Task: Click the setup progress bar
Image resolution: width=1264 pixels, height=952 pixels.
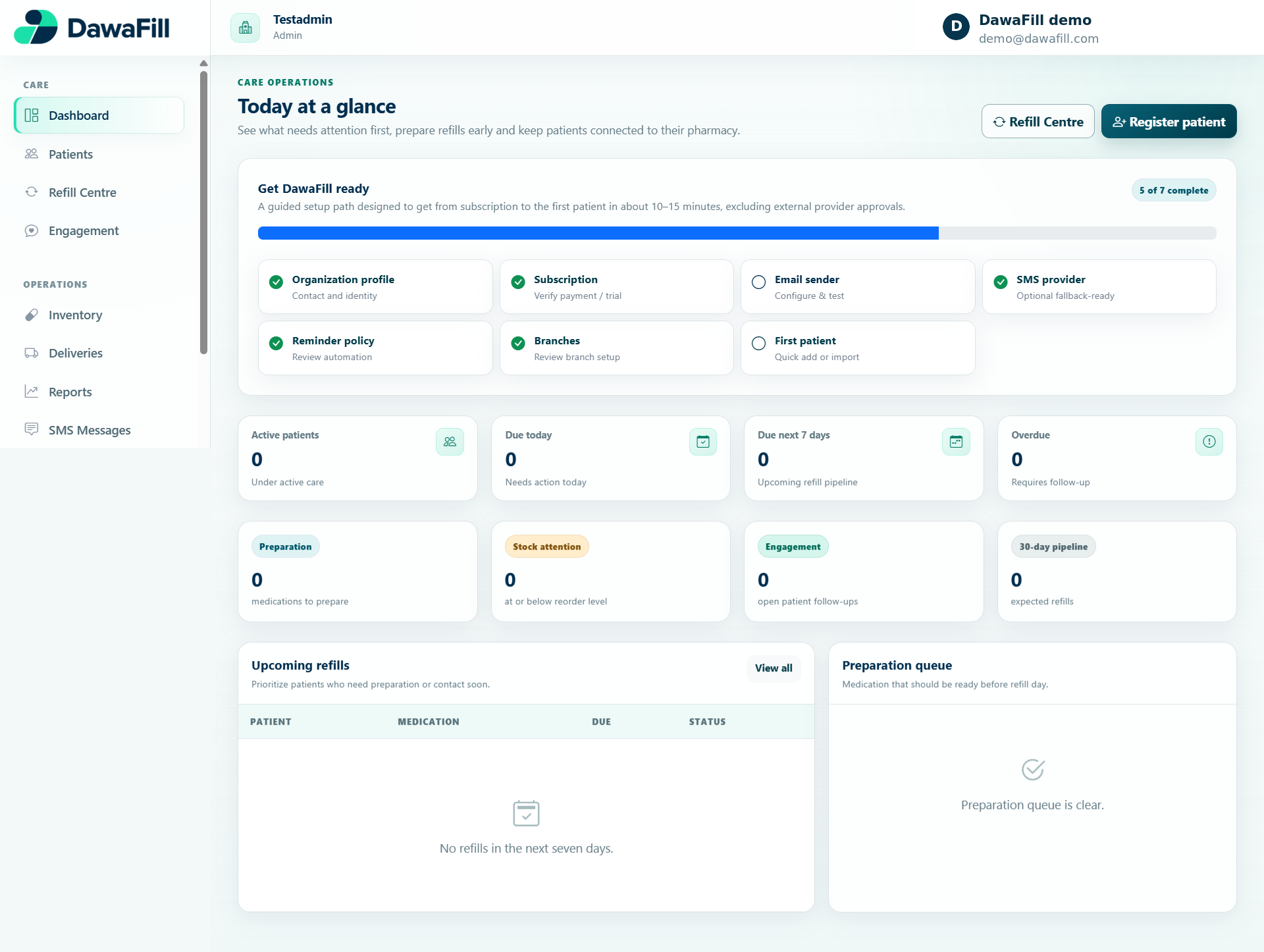Action: click(737, 233)
